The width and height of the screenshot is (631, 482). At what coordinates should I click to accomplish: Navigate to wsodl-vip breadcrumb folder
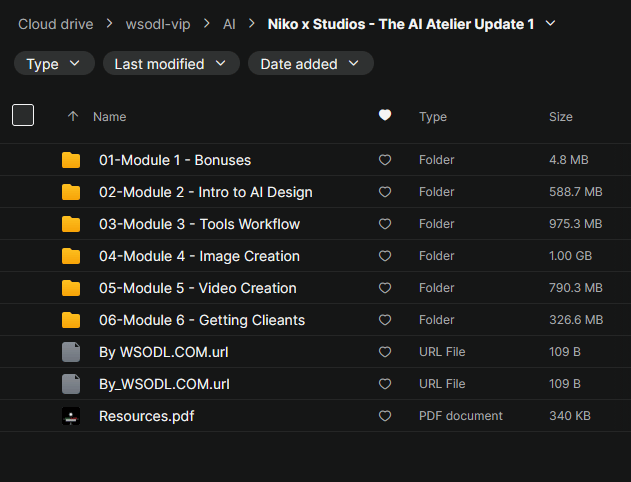pyautogui.click(x=158, y=23)
